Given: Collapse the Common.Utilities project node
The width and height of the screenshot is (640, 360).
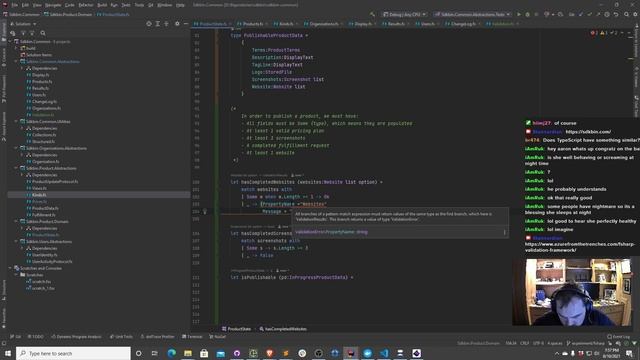Looking at the screenshot, I should point(17,121).
